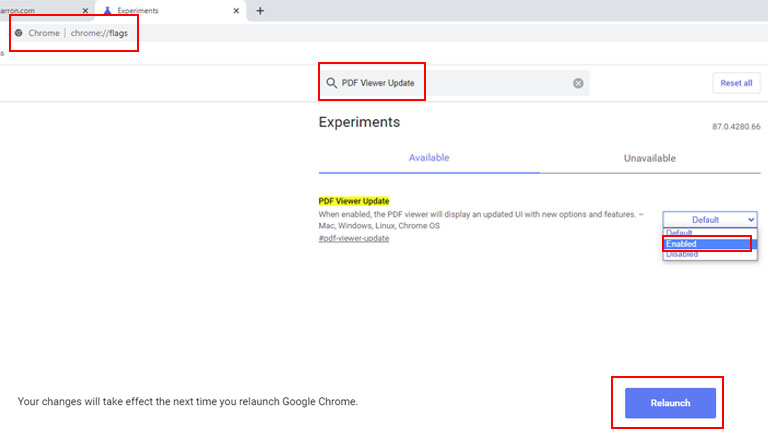Choose Disabled in the dropdown list
Viewport: 768px width, 432px height.
[710, 254]
